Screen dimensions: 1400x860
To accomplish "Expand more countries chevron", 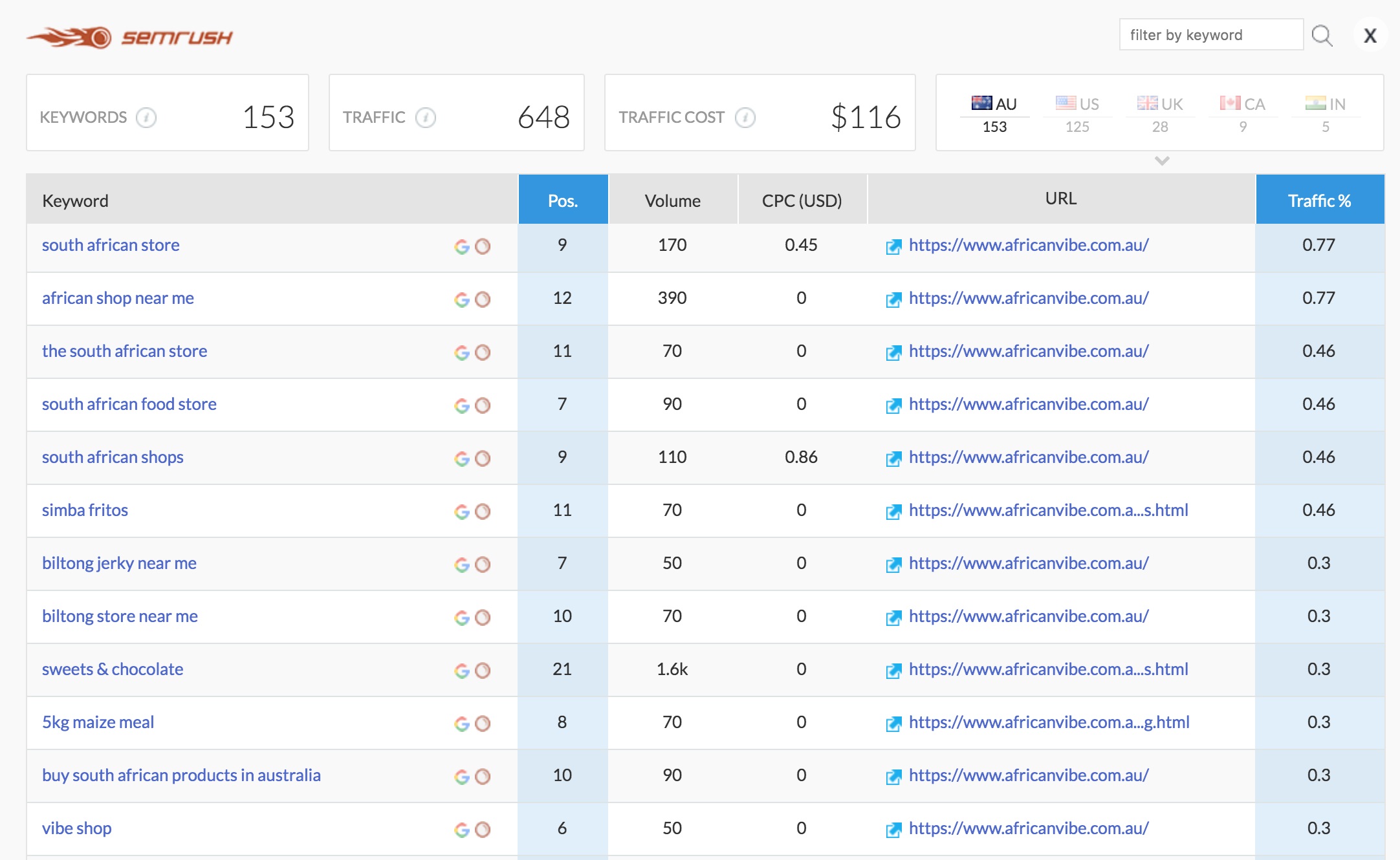I will tap(1162, 160).
